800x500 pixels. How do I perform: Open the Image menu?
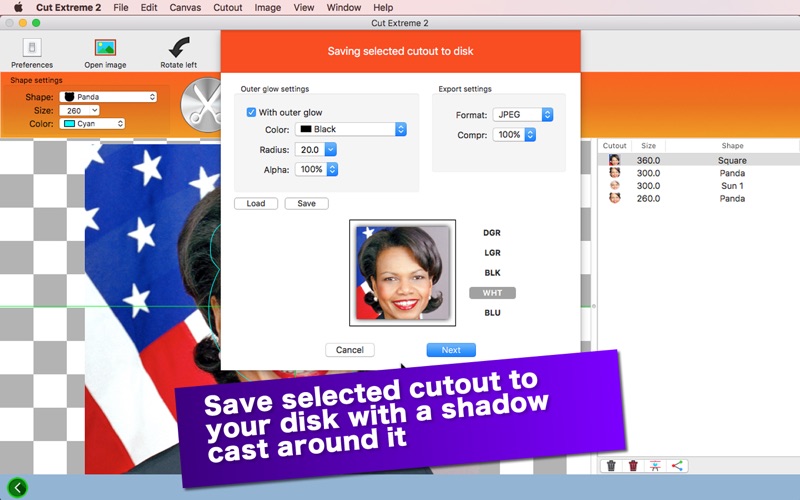[x=267, y=7]
